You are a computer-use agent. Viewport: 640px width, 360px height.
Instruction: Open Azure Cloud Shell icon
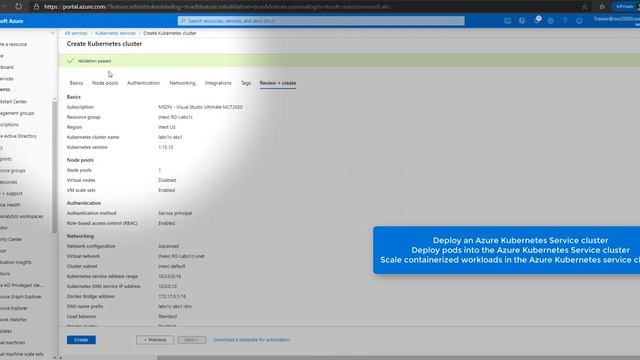(507, 21)
